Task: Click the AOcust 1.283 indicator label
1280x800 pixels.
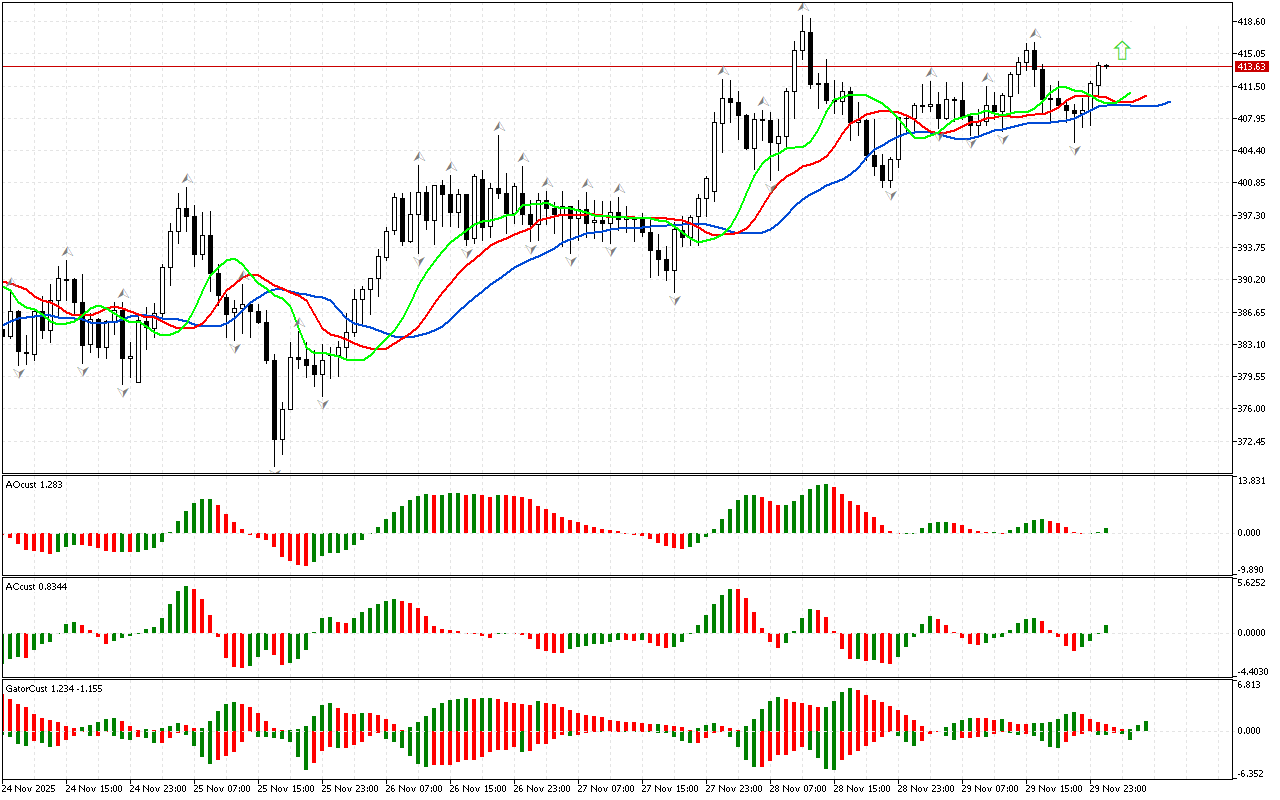Action: [x=34, y=485]
